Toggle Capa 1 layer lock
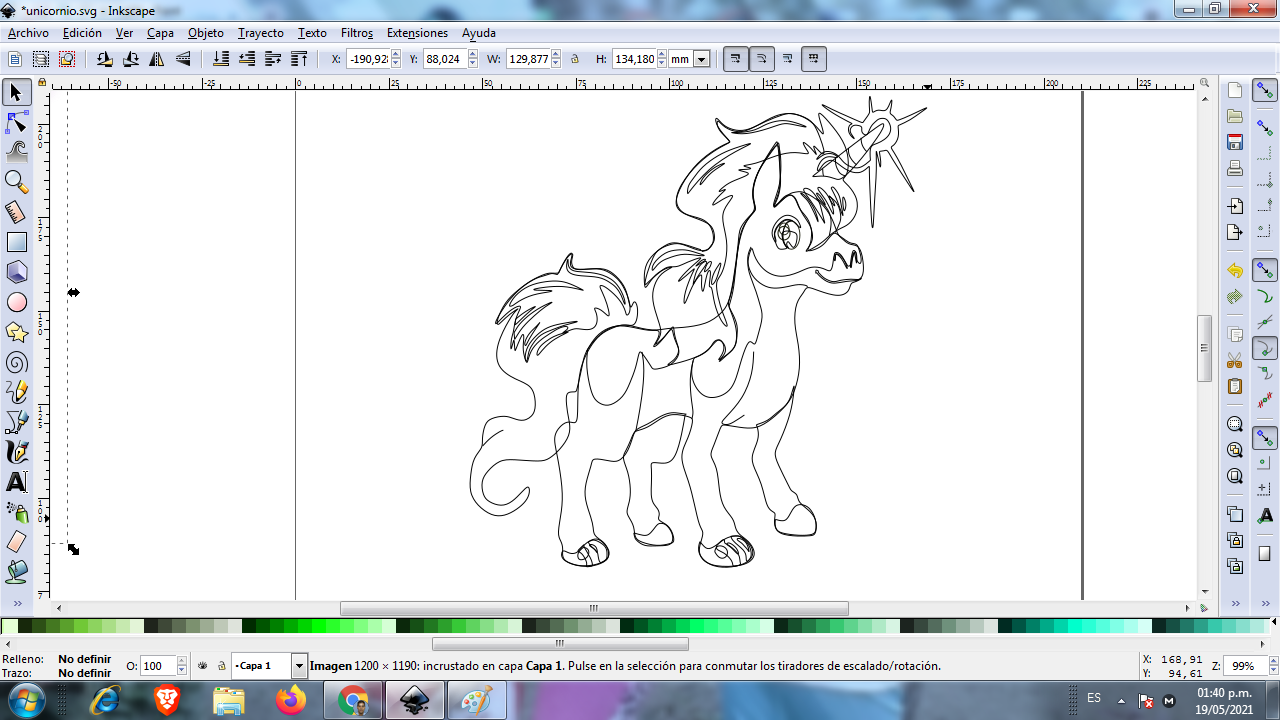 (x=221, y=666)
